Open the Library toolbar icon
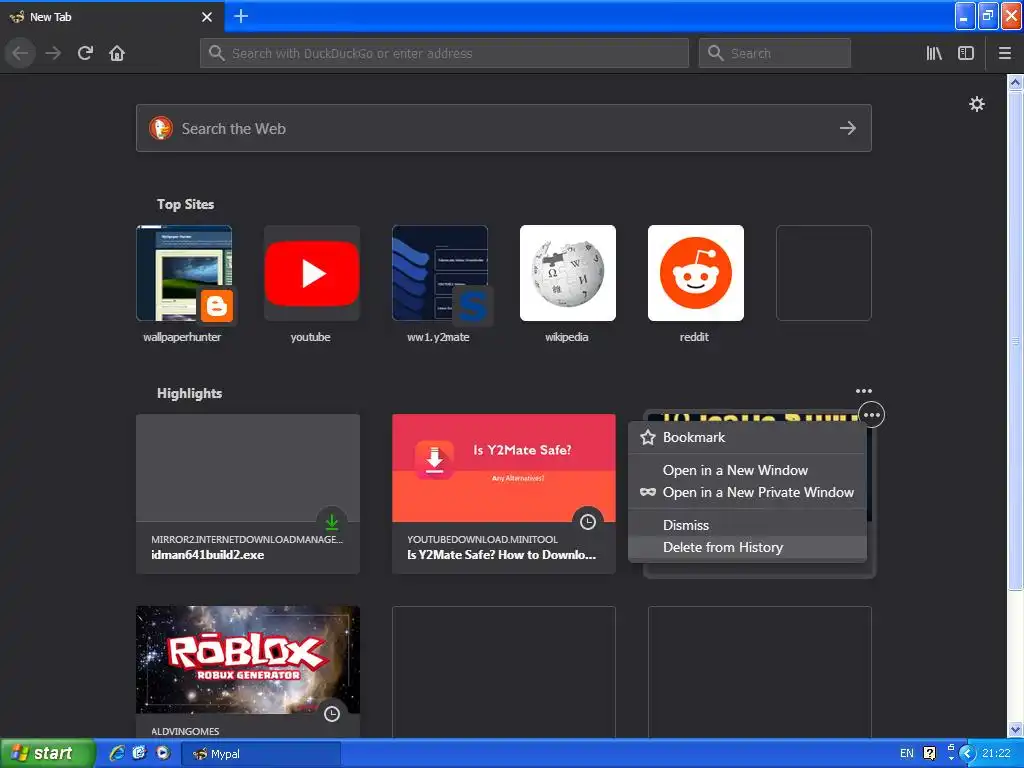 (x=934, y=53)
